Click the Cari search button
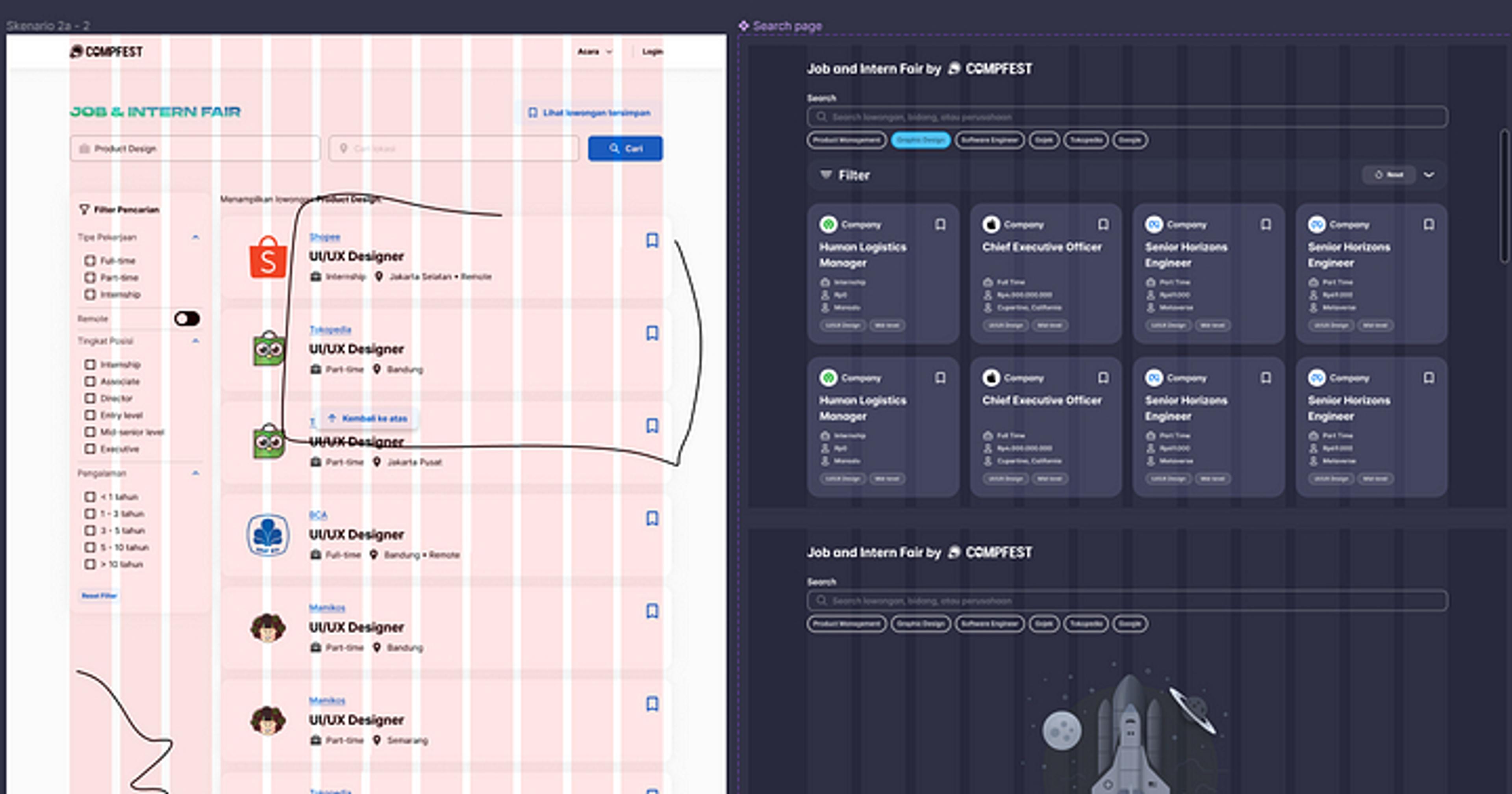 pos(625,148)
